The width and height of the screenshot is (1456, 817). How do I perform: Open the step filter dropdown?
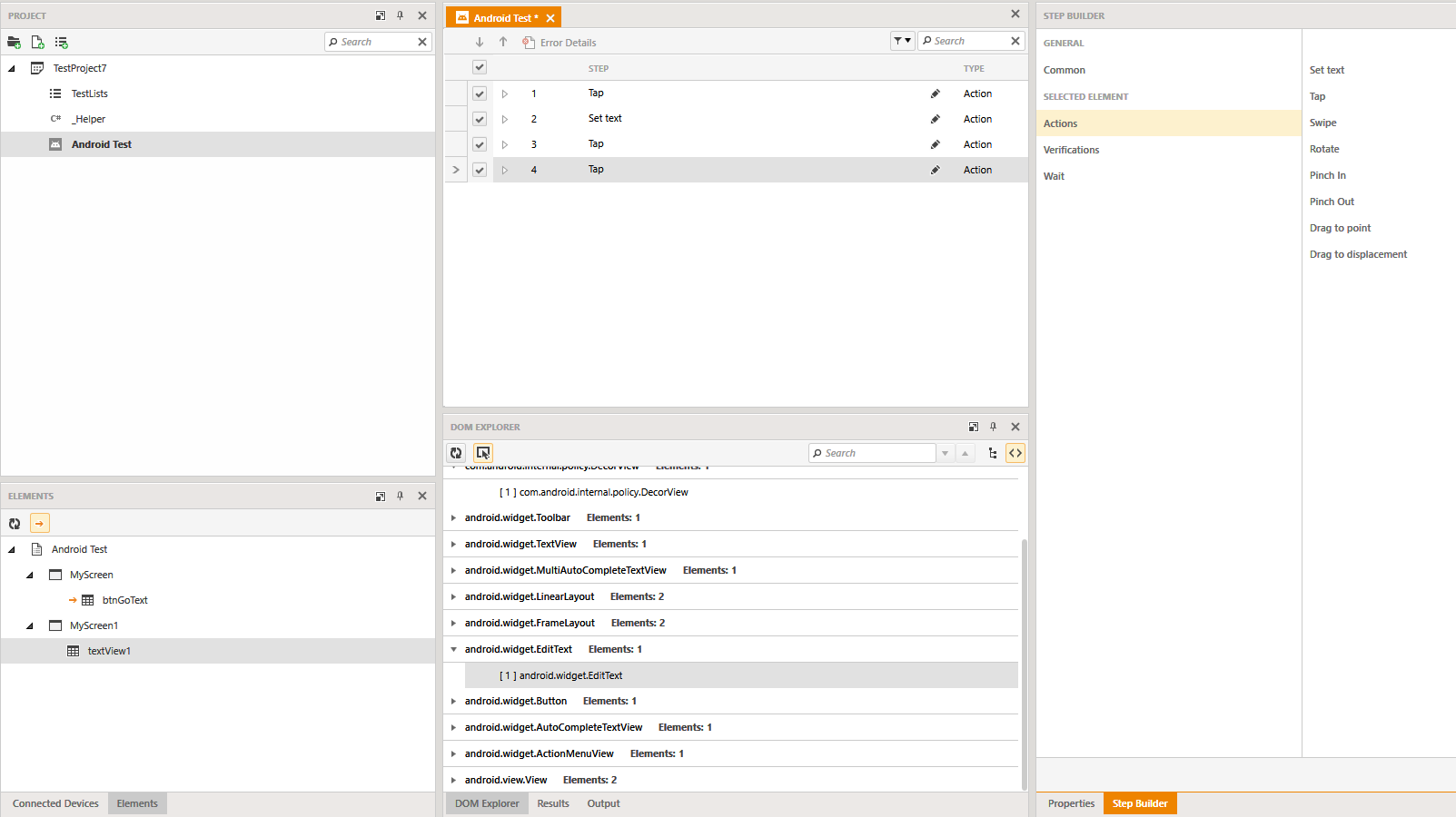pos(902,41)
